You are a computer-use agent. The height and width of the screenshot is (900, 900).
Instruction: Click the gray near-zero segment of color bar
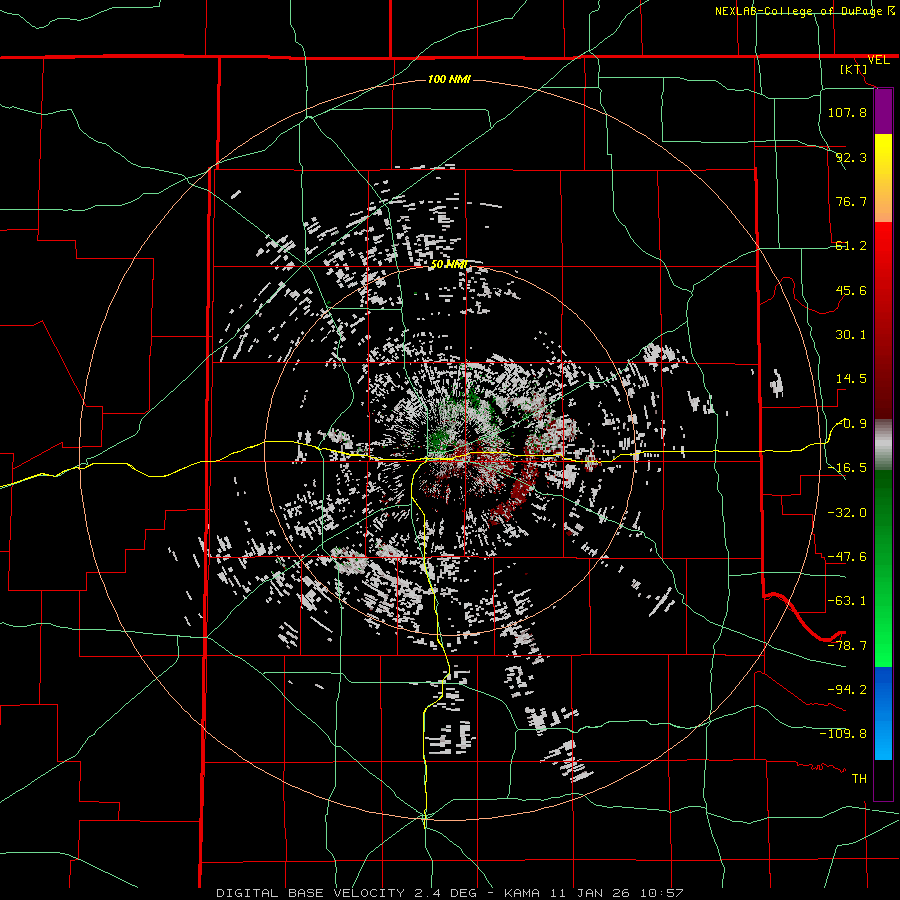[883, 445]
